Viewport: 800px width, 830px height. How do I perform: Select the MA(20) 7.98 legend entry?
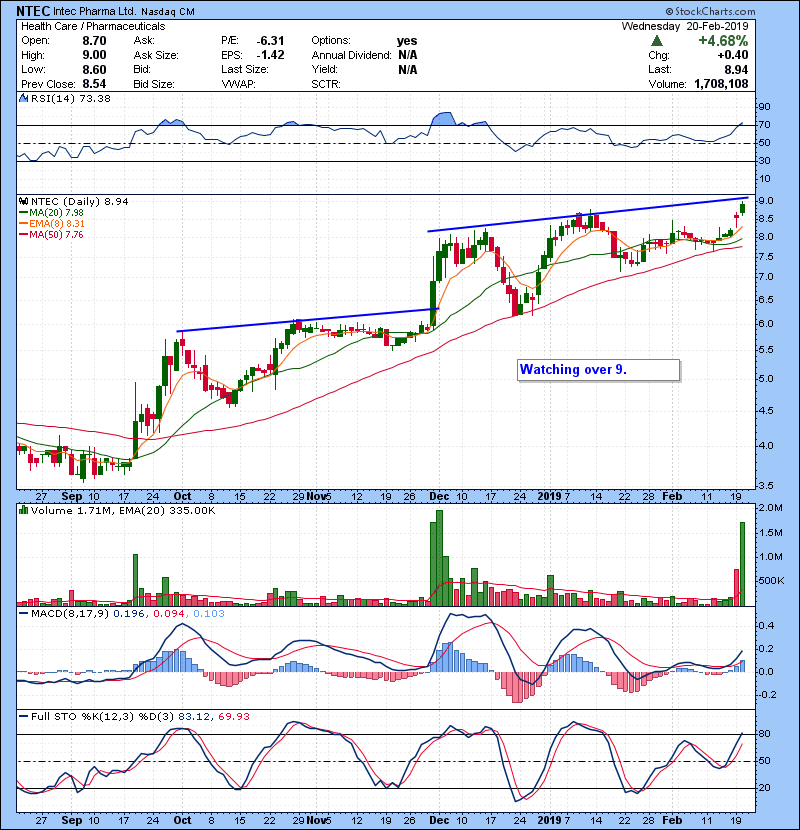pyautogui.click(x=51, y=212)
